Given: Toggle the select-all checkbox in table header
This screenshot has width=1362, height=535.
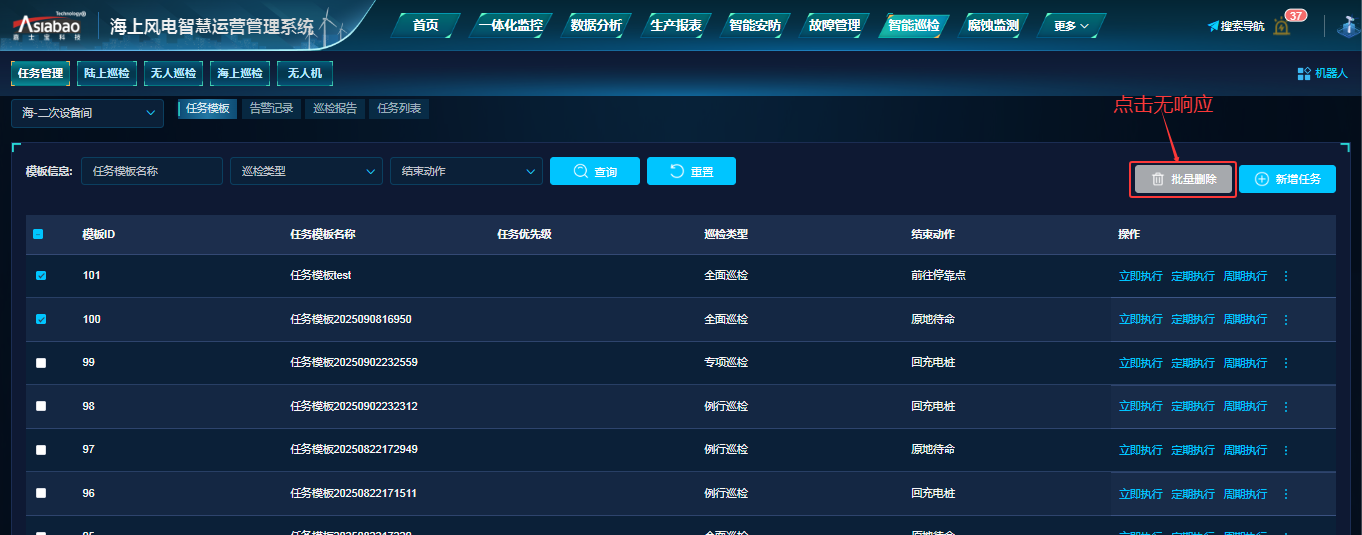Looking at the screenshot, I should [x=38, y=235].
